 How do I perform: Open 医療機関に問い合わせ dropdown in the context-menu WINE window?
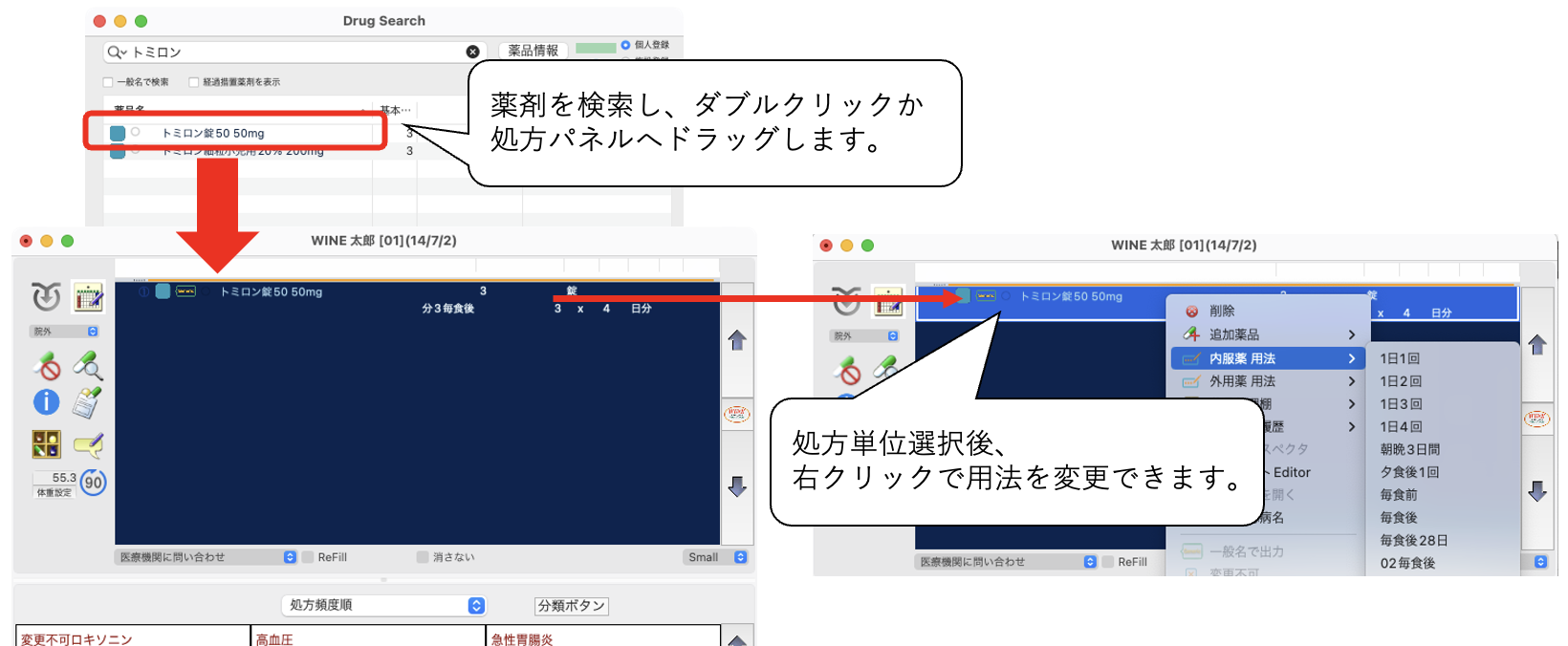(x=1006, y=562)
